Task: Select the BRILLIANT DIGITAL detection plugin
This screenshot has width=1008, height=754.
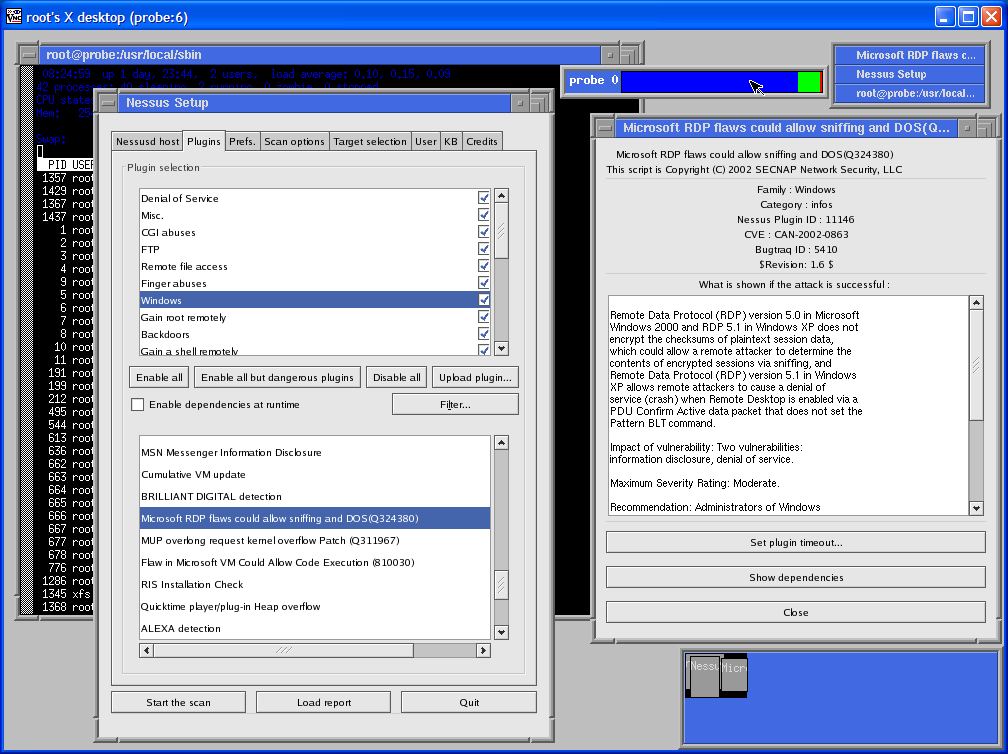Action: pyautogui.click(x=315, y=496)
